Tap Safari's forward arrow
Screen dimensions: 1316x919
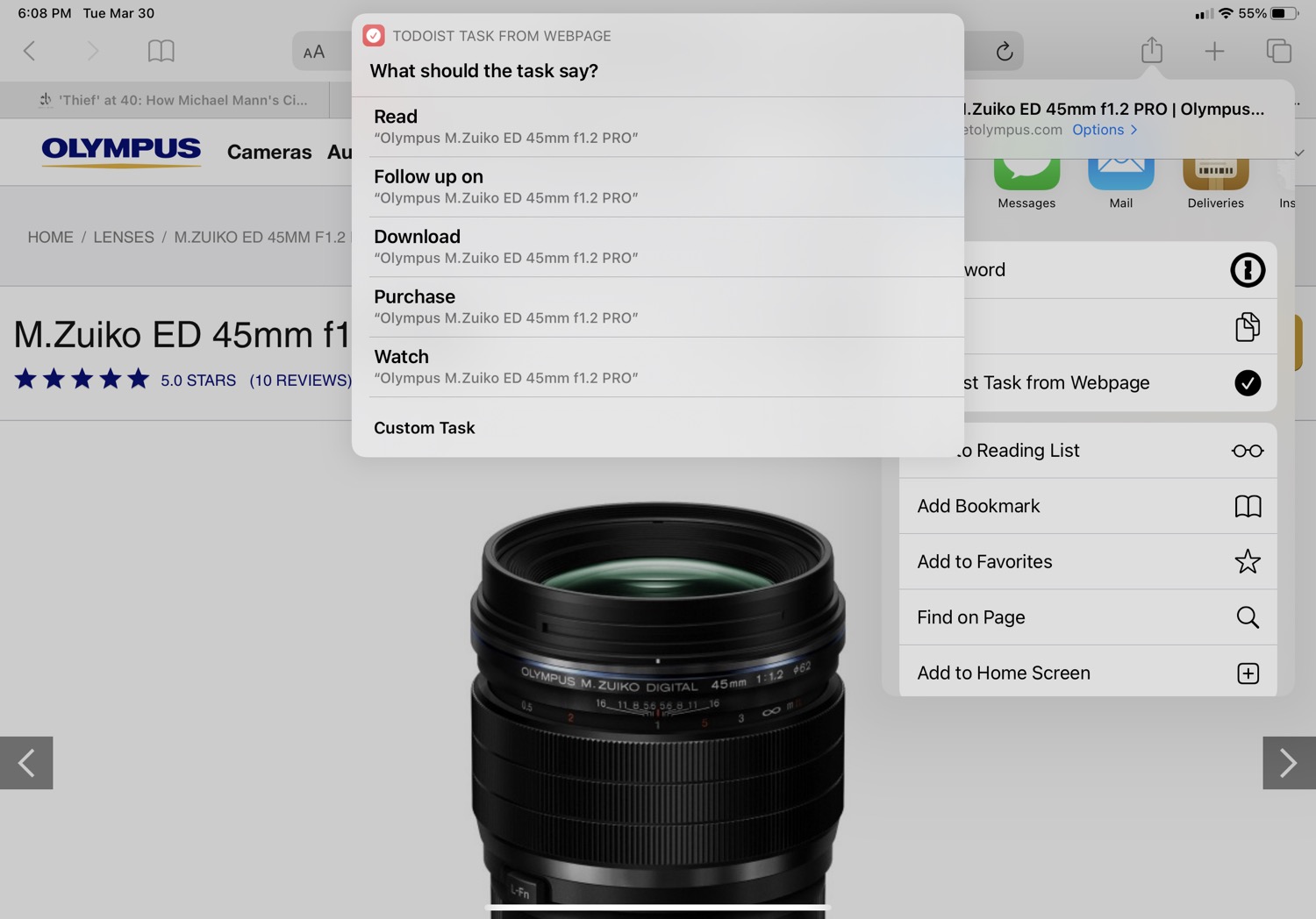point(92,51)
